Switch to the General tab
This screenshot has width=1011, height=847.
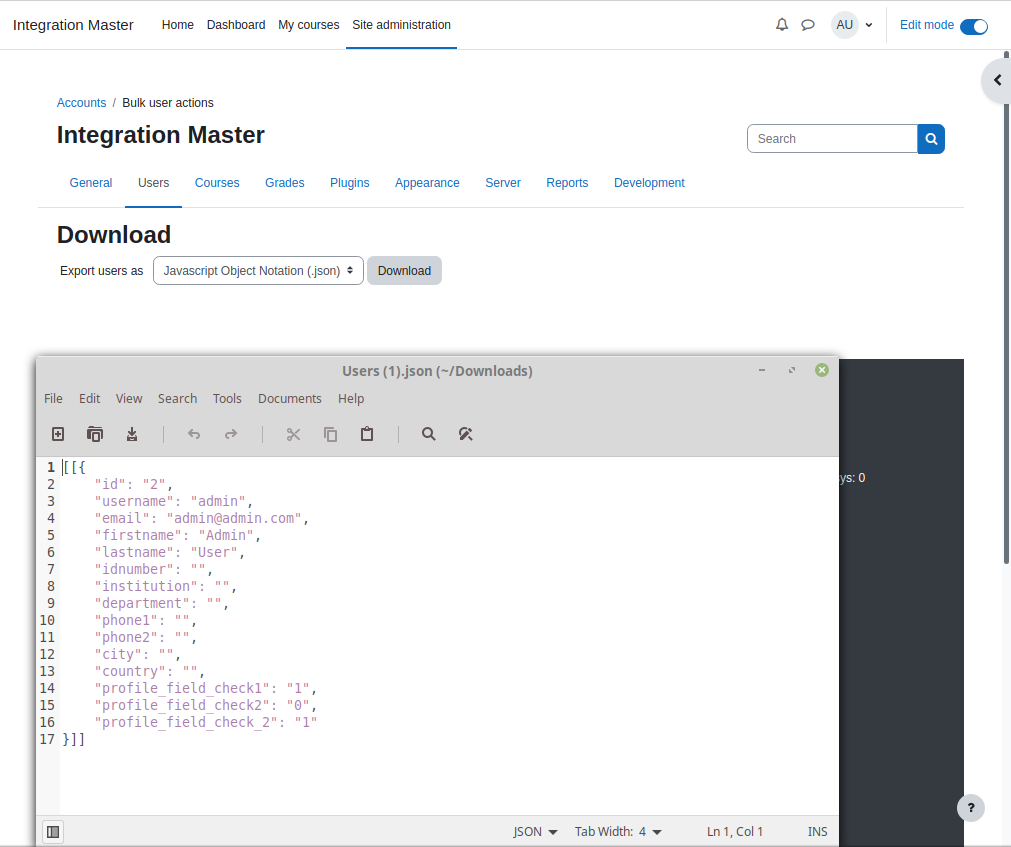pyautogui.click(x=91, y=183)
